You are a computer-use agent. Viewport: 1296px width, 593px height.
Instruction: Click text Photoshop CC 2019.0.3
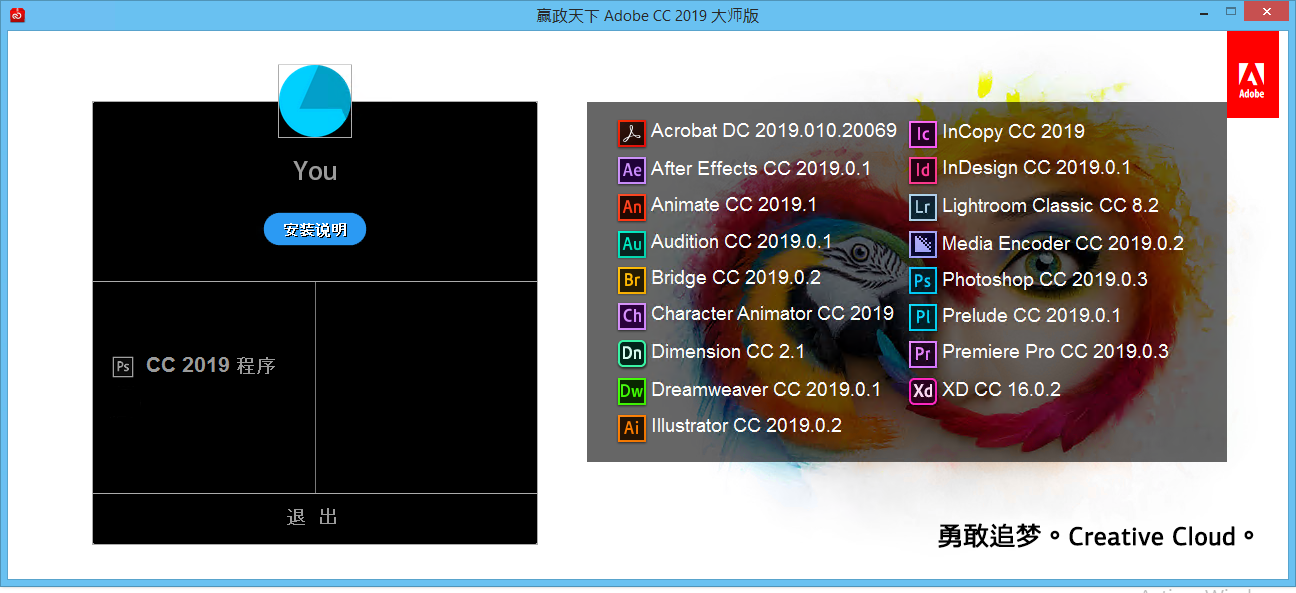(x=1045, y=280)
